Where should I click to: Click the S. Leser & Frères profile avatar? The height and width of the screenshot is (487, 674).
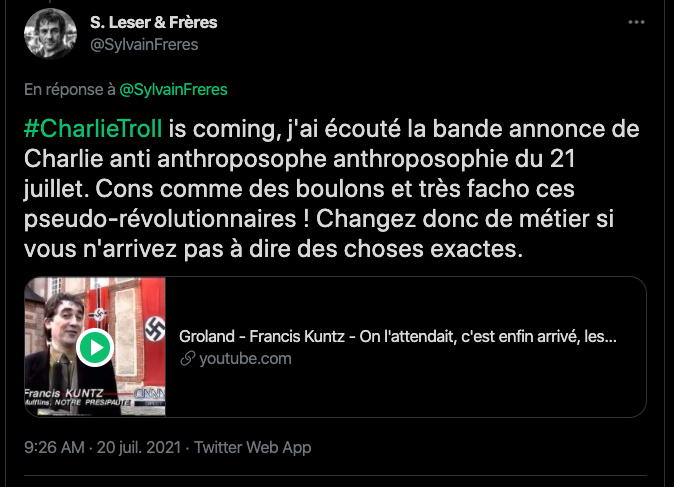click(x=50, y=34)
